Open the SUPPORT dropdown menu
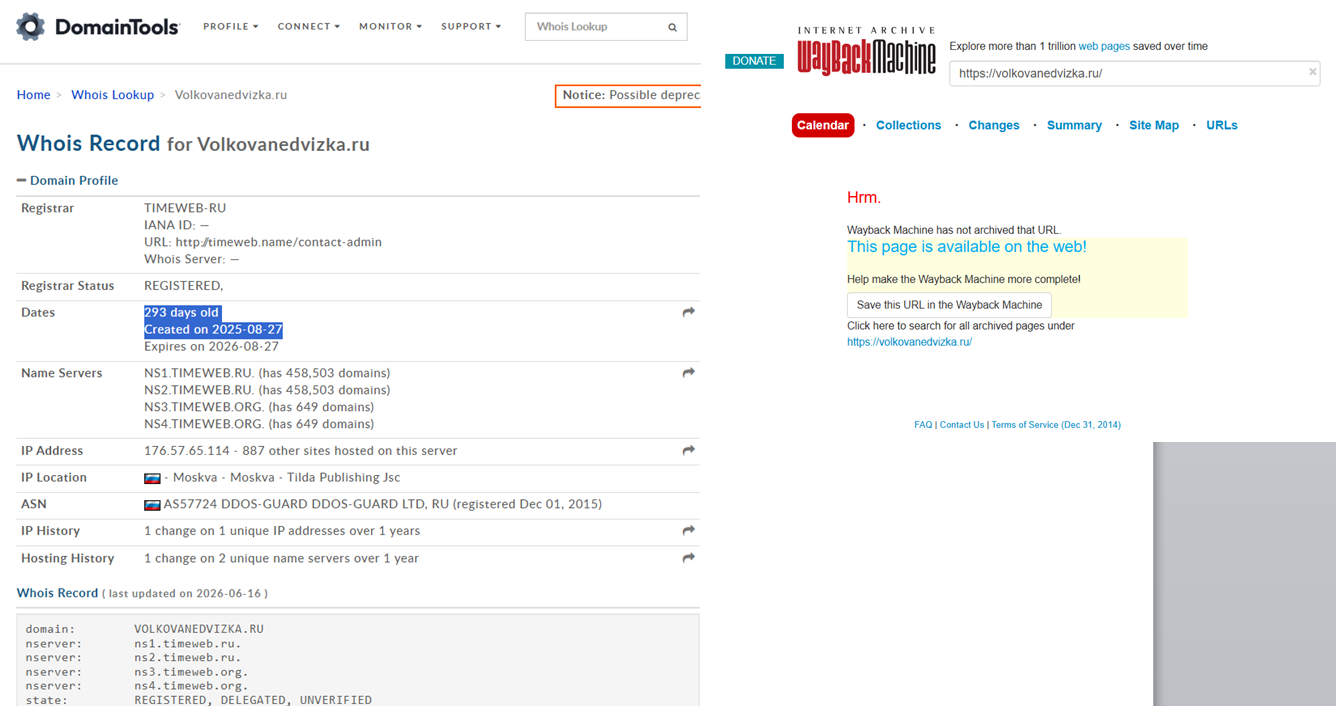1336x706 pixels. pyautogui.click(x=471, y=27)
